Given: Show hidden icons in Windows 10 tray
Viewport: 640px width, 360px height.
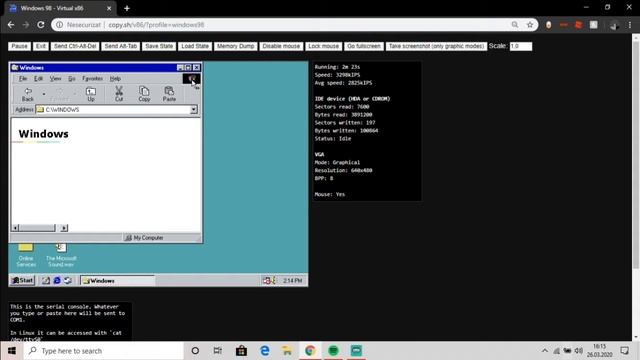Looking at the screenshot, I should coord(545,351).
